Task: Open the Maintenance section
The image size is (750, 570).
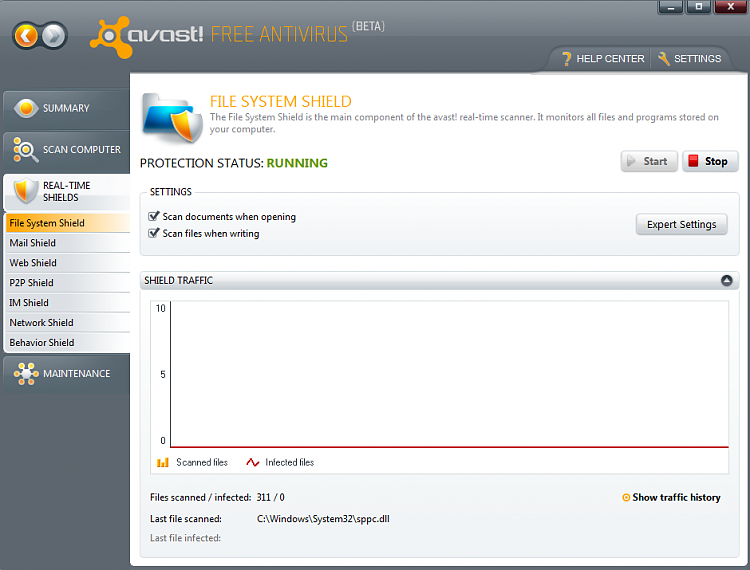Action: pyautogui.click(x=66, y=373)
